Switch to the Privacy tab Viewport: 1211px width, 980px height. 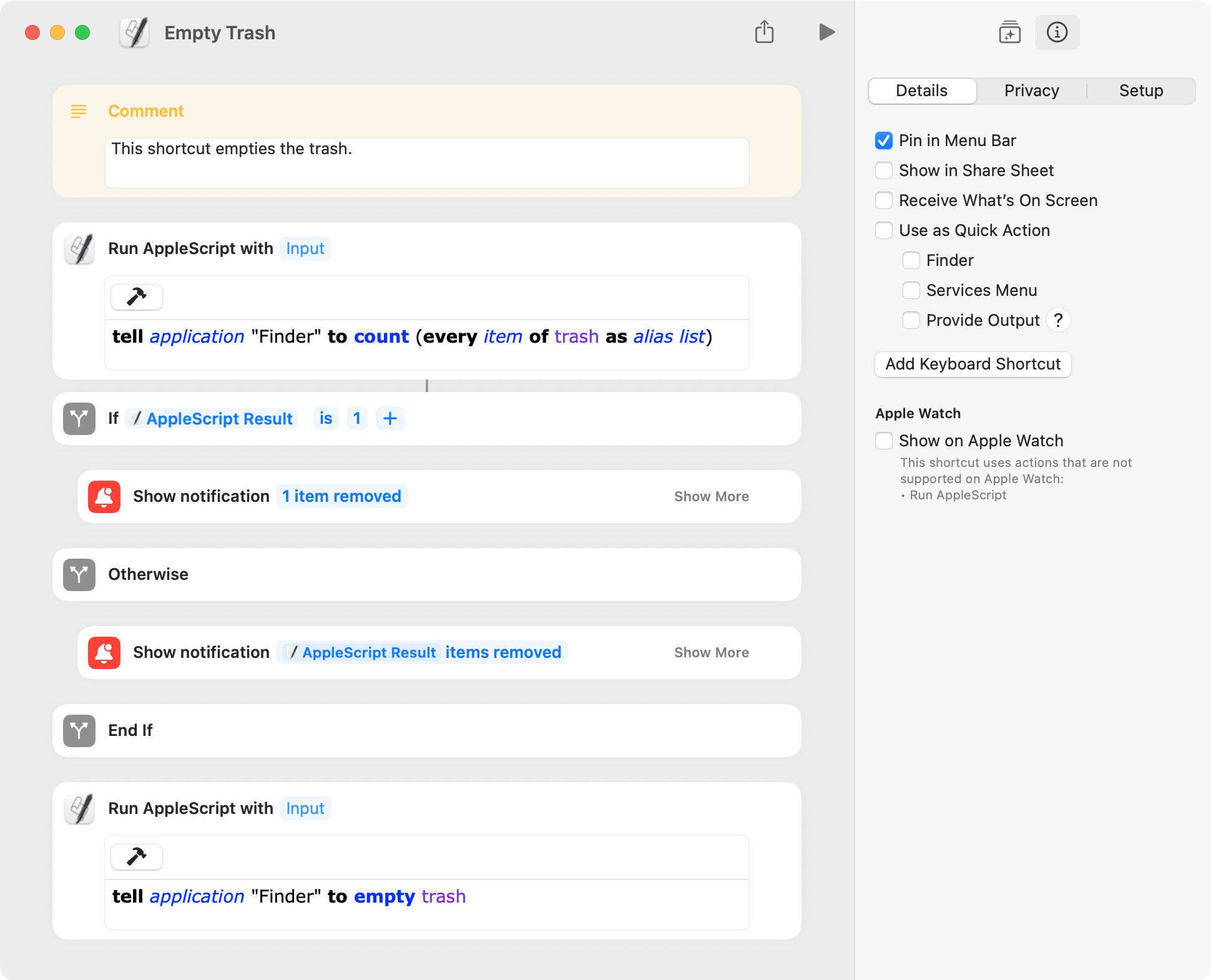pyautogui.click(x=1031, y=91)
